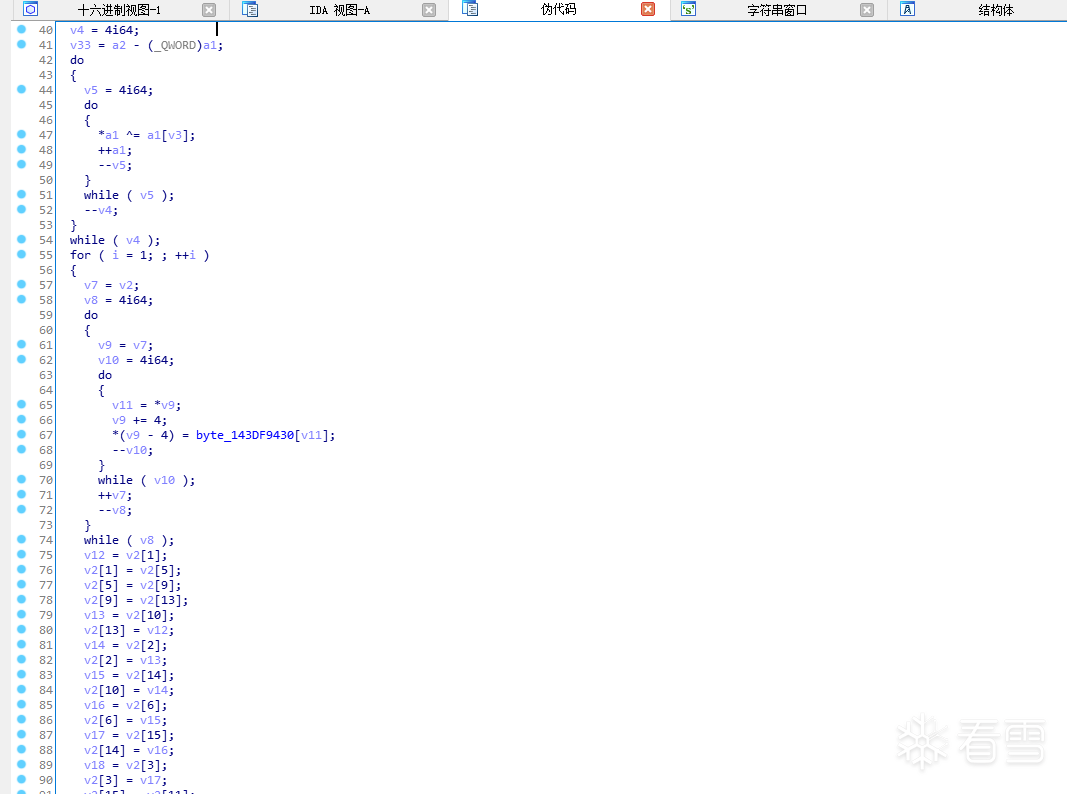The width and height of the screenshot is (1067, 794).
Task: Click 'while ( v4 );' on line 54
Action: pos(115,240)
